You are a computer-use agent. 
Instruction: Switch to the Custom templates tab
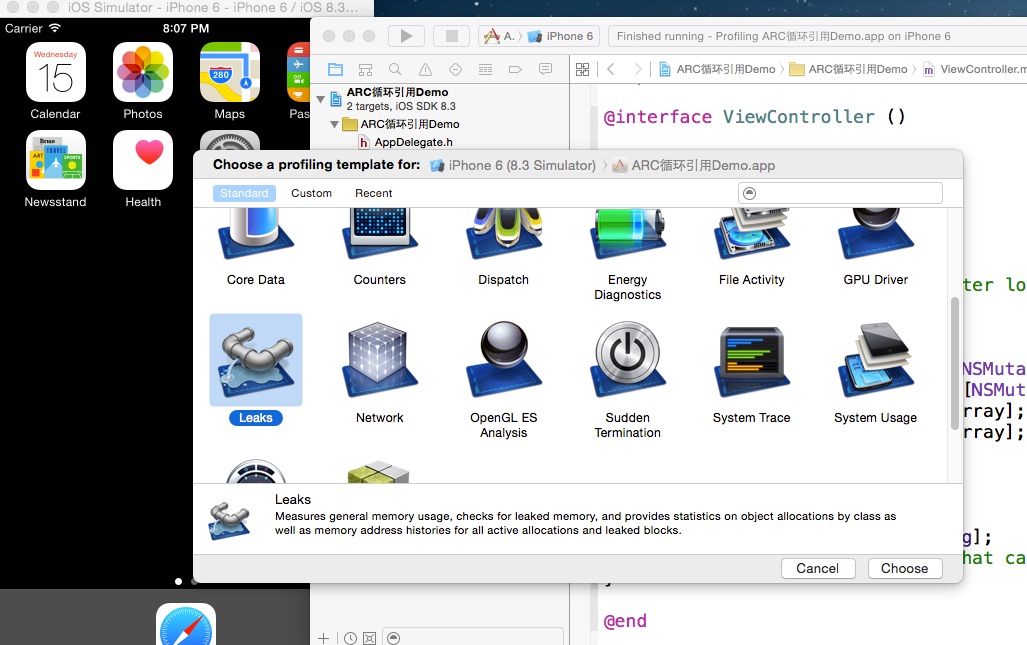tap(311, 193)
